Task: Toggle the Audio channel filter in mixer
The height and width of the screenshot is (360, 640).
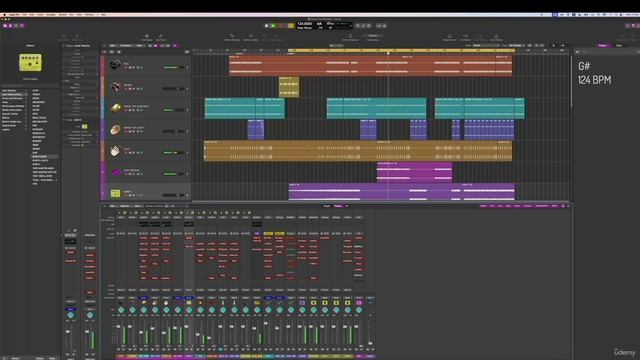Action: coord(483,206)
